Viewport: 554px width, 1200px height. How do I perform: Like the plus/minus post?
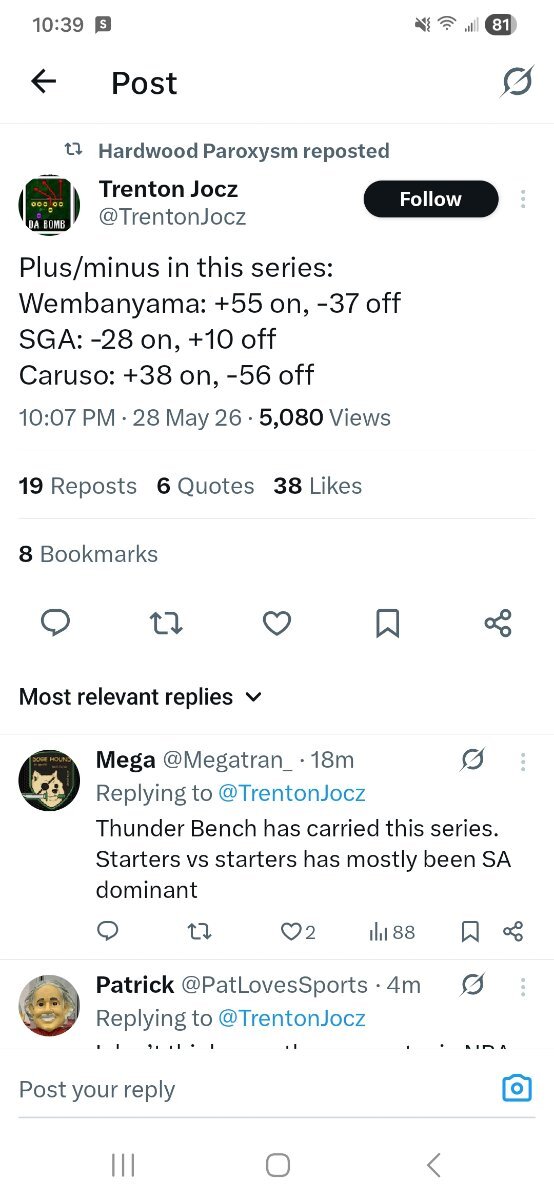point(277,624)
